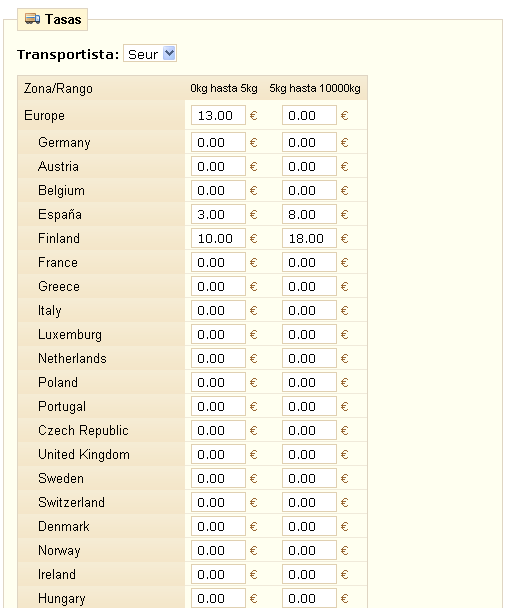Click the United Kingdom 0kg-5kg price field

point(218,454)
